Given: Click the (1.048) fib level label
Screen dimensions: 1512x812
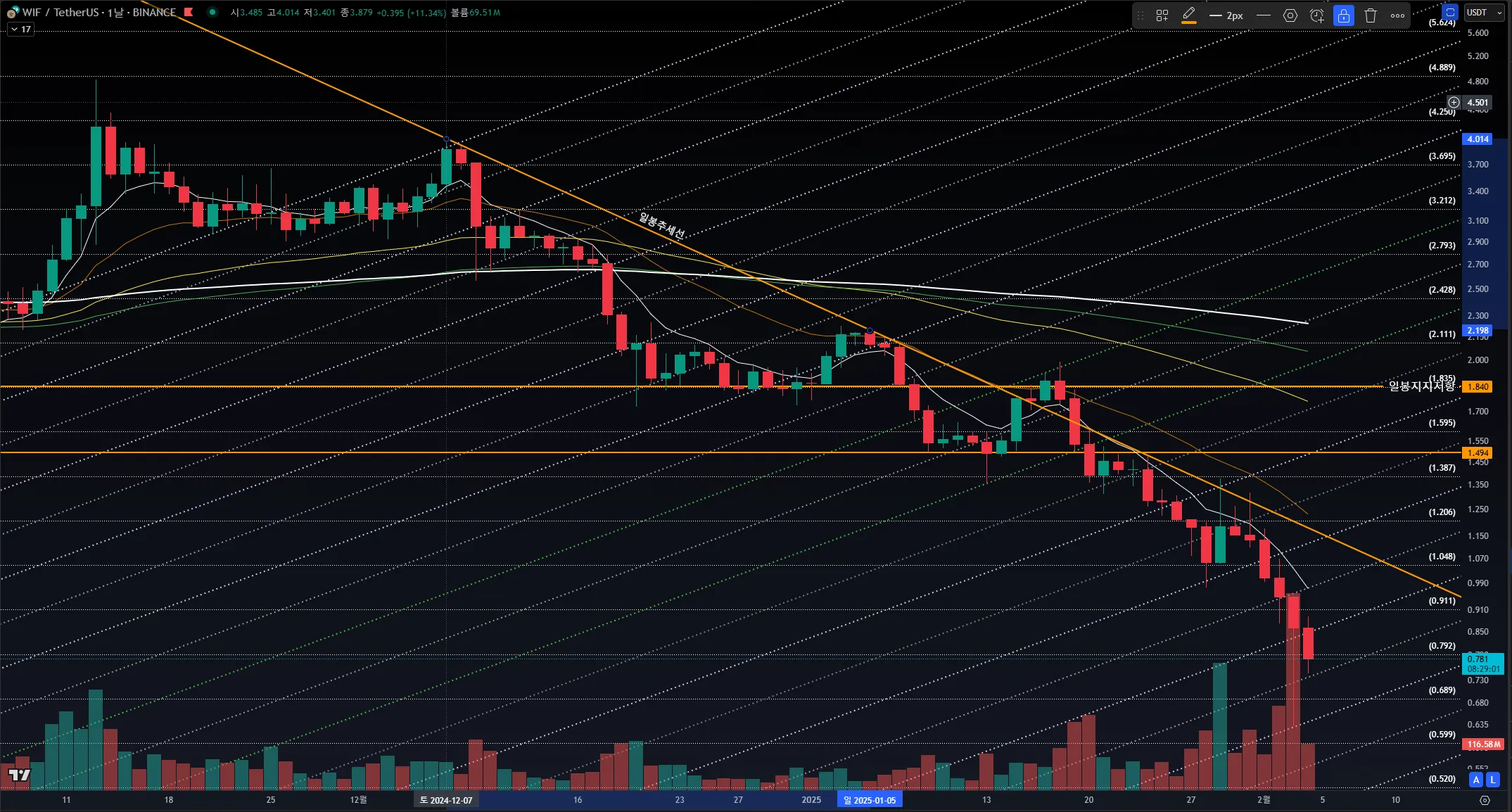Looking at the screenshot, I should point(1442,557).
